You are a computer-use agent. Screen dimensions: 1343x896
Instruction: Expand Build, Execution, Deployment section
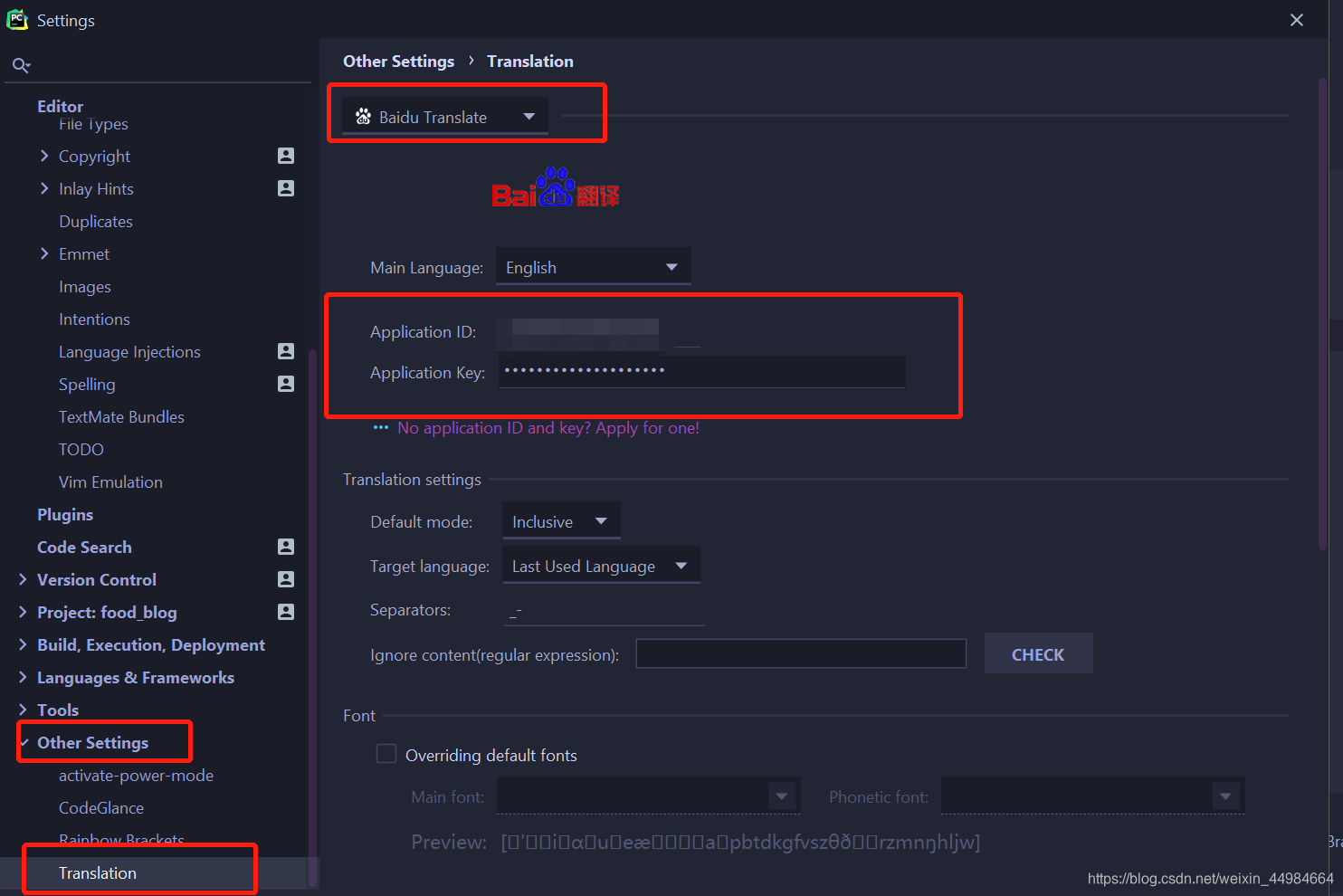pyautogui.click(x=23, y=644)
